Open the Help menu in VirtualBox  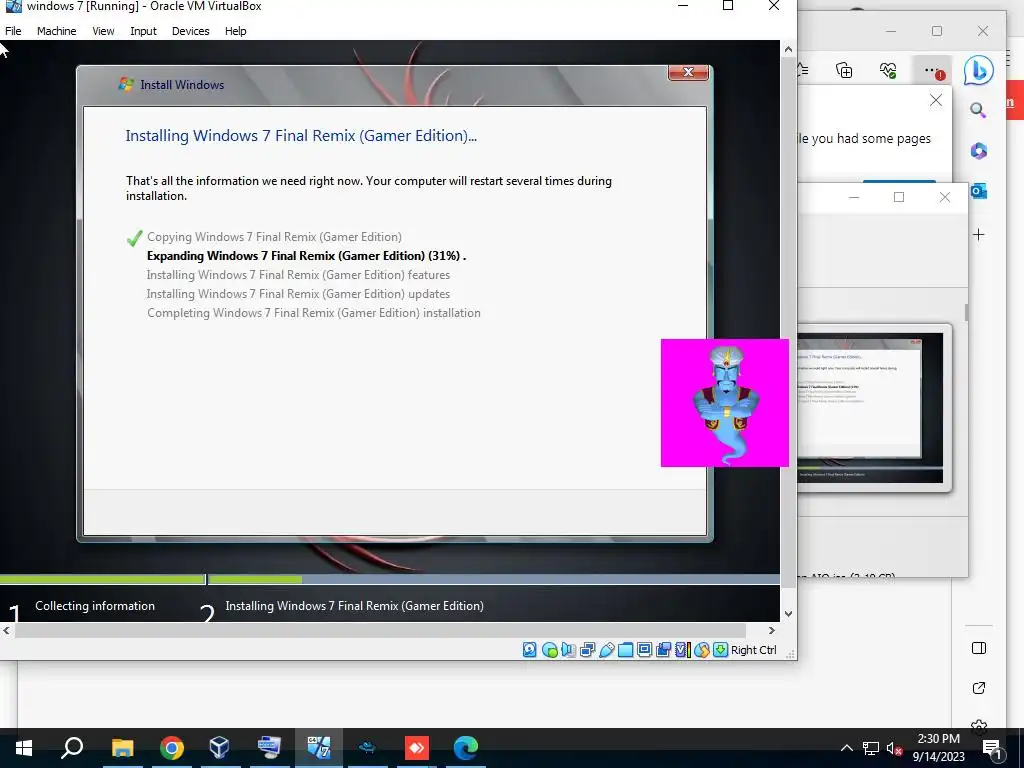coord(235,31)
